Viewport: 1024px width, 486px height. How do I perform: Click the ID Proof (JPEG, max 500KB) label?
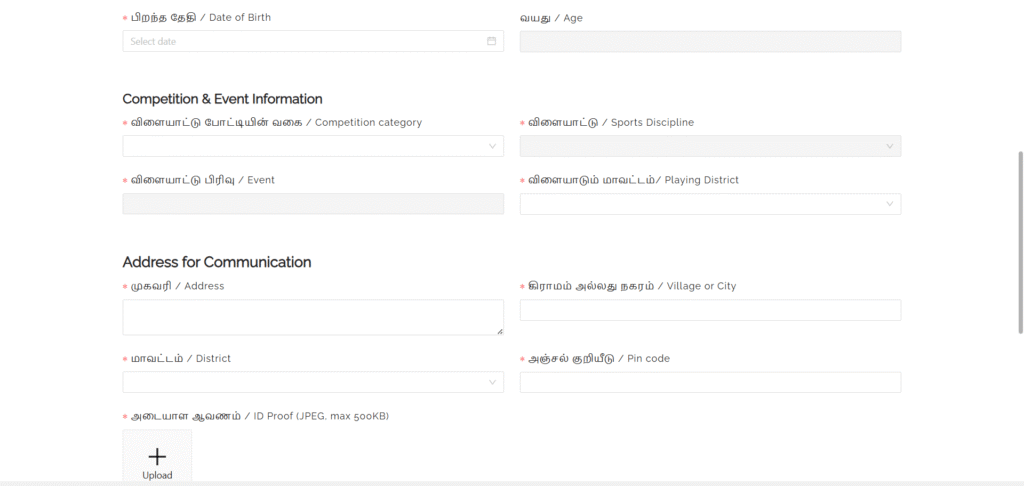pyautogui.click(x=259, y=416)
